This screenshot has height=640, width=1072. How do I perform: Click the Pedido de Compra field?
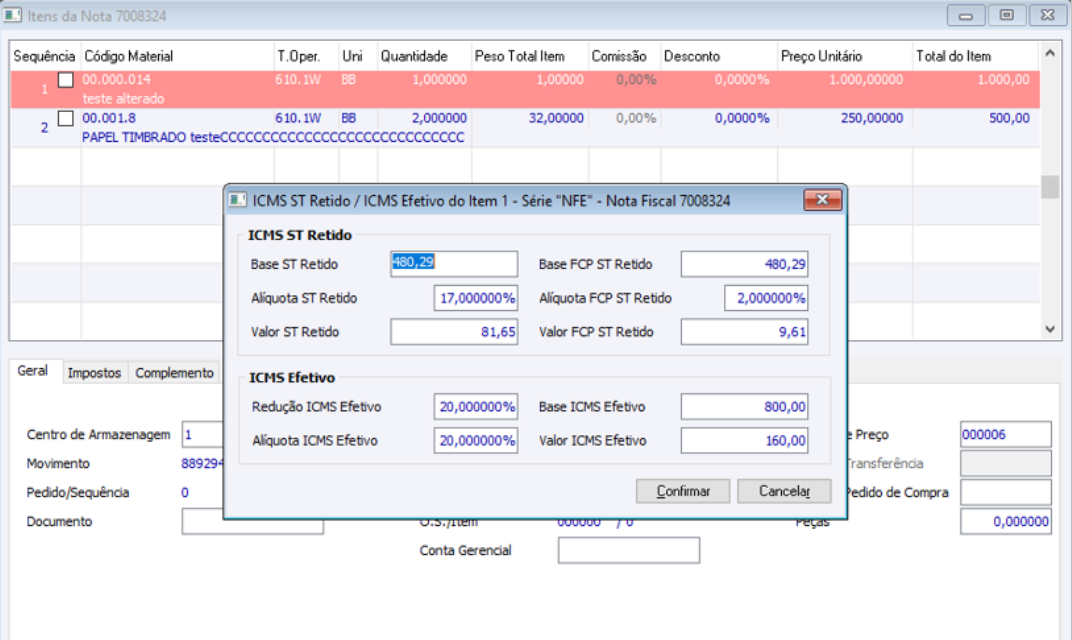1006,492
